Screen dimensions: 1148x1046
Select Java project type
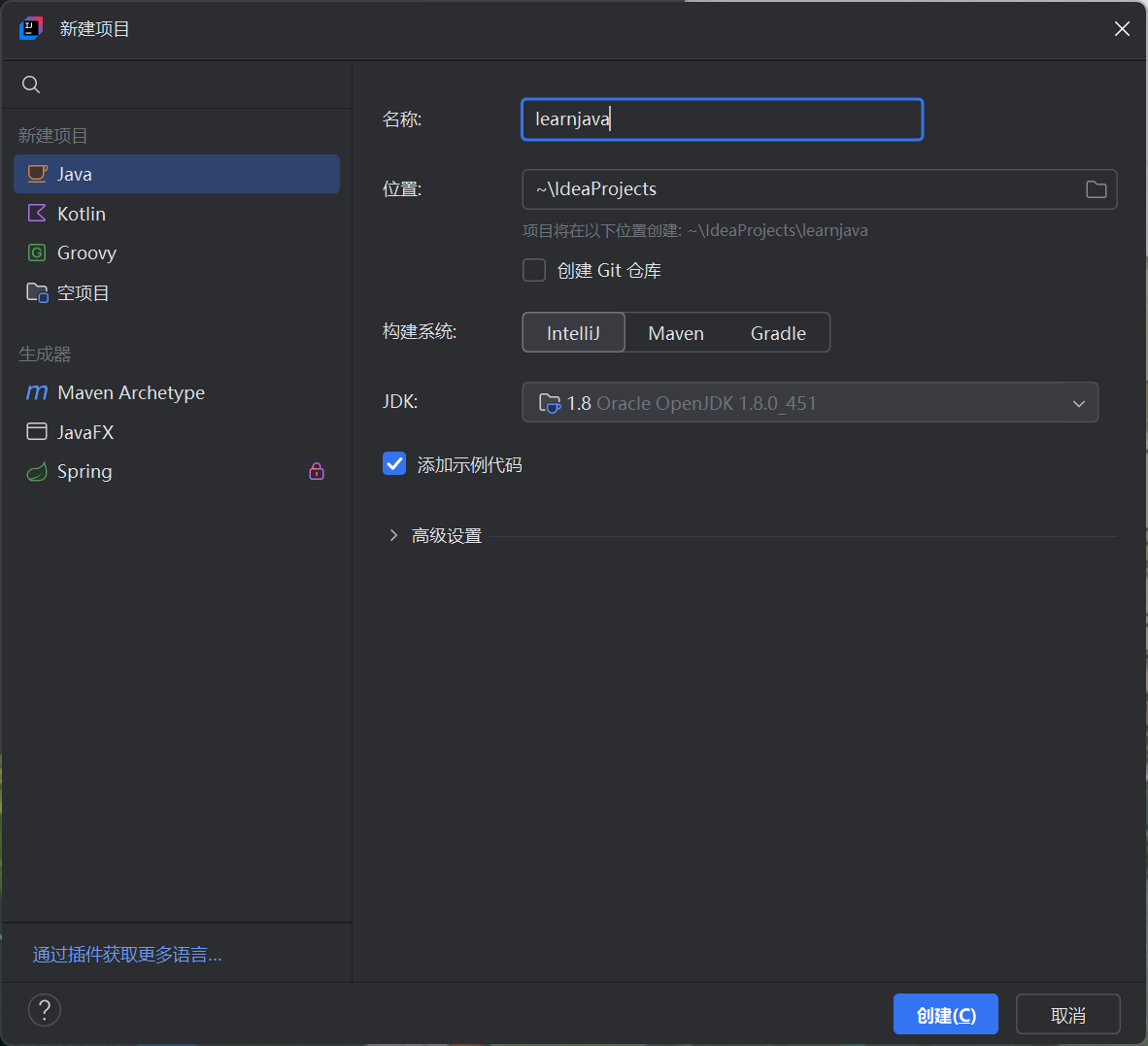(x=177, y=174)
